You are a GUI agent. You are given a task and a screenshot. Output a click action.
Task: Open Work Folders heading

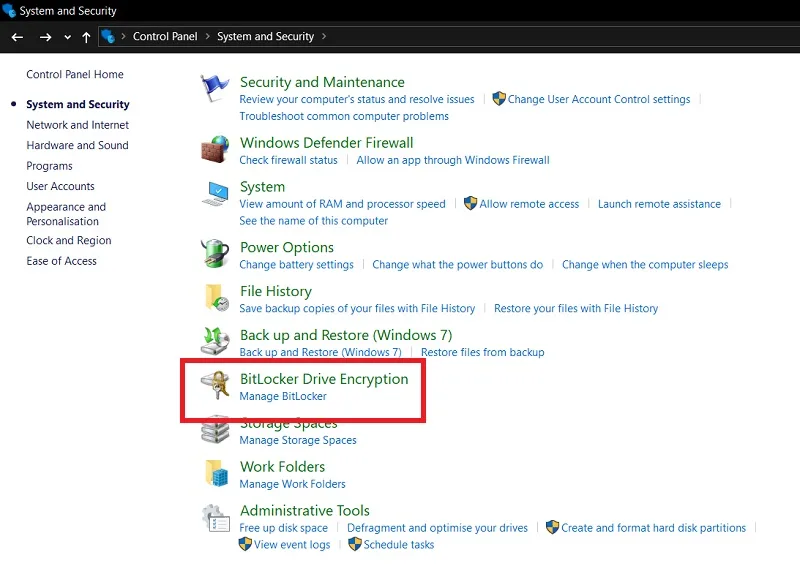click(x=282, y=467)
